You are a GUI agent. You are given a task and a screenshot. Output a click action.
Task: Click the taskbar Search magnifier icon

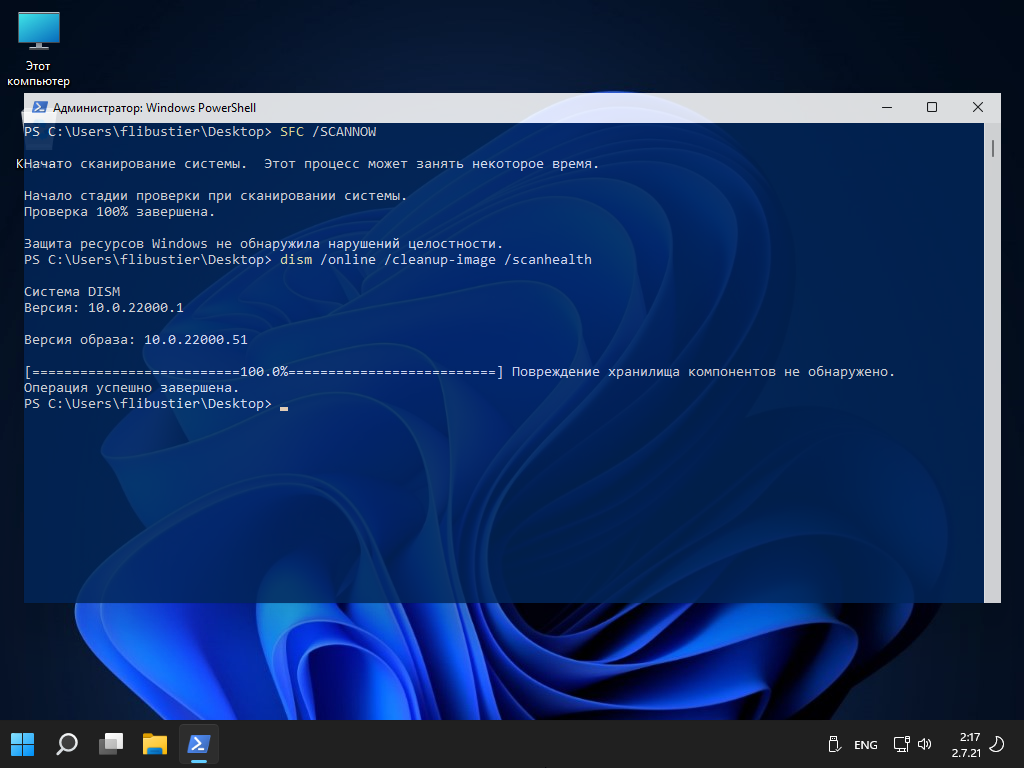(x=67, y=744)
